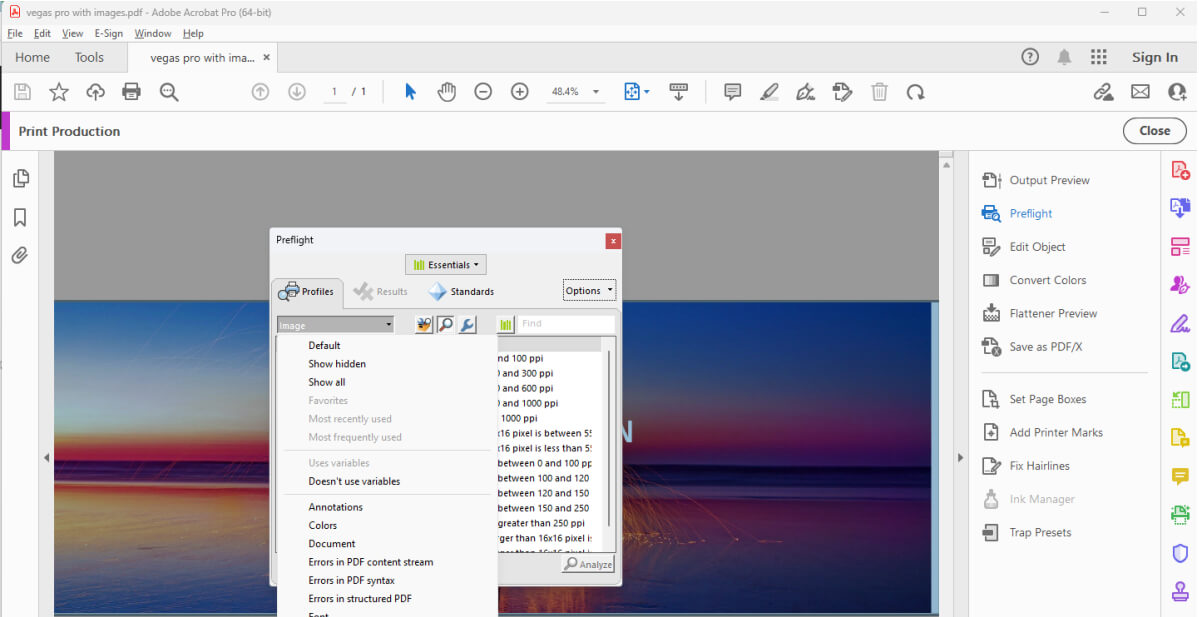Toggle Preflight single checks magnifier button
Image resolution: width=1199 pixels, height=617 pixels.
[x=445, y=325]
